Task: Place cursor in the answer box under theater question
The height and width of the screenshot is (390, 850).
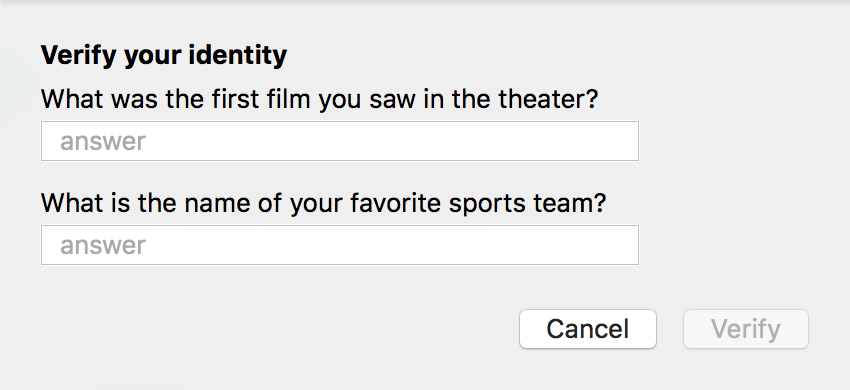Action: tap(340, 141)
